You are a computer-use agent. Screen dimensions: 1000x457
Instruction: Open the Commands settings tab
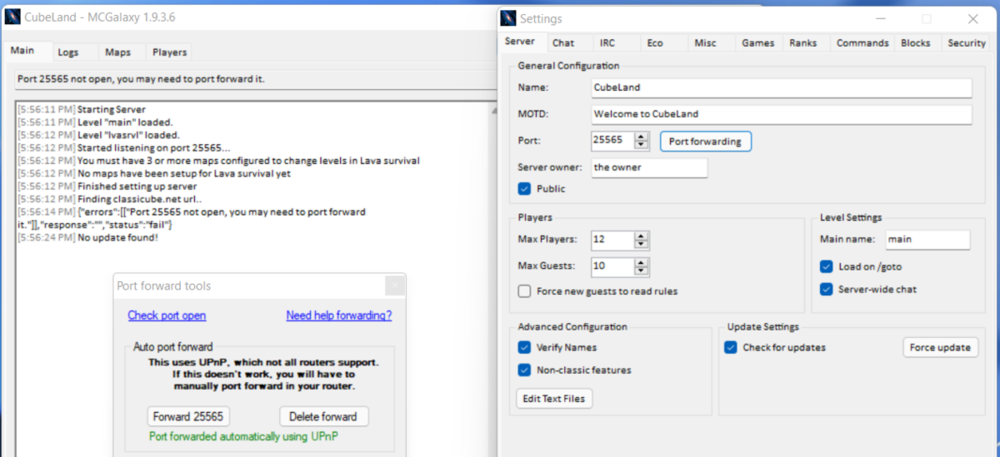862,43
